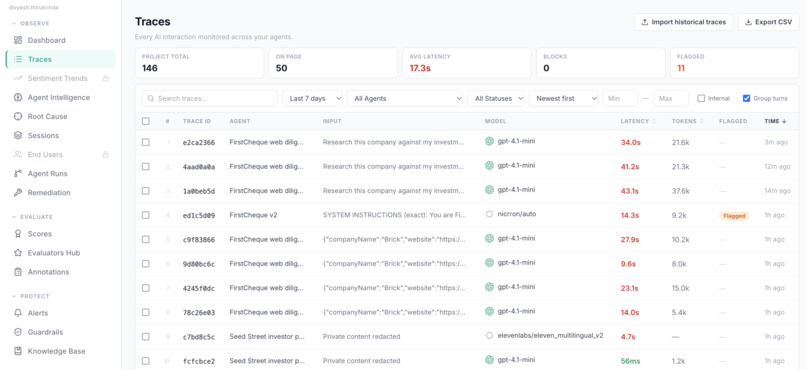Image resolution: width=806 pixels, height=370 pixels.
Task: Select checkbox for trace 1a0beb5d
Action: tap(146, 191)
